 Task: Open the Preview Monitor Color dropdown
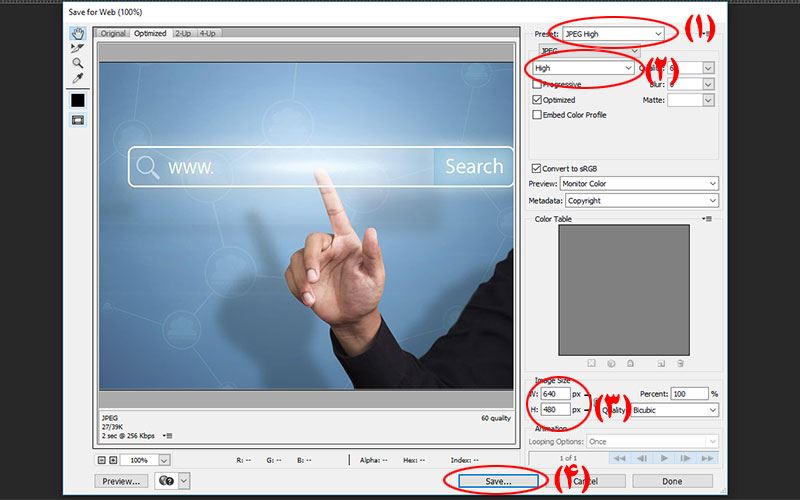[639, 184]
